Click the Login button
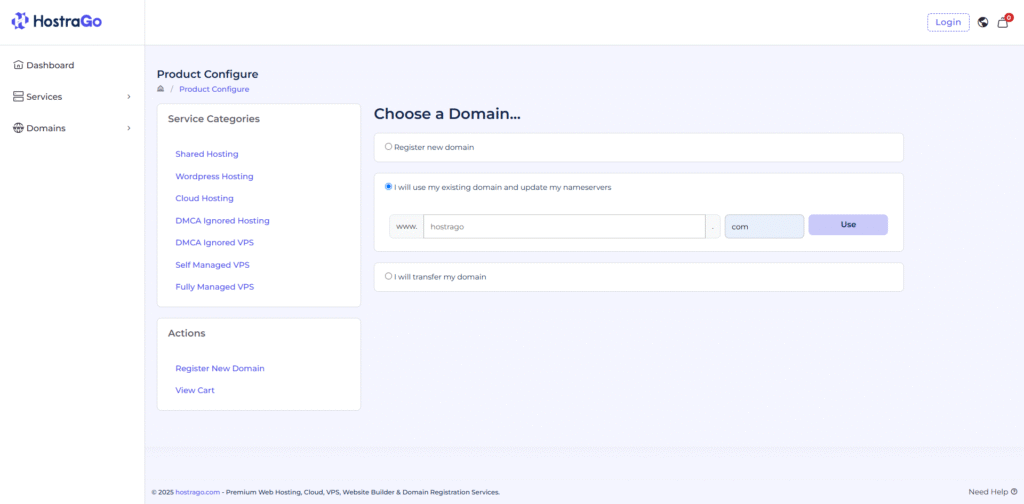 pyautogui.click(x=948, y=22)
